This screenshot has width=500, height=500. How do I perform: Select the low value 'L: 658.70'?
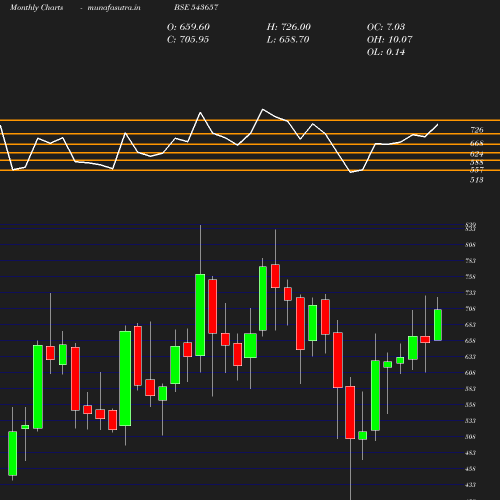click(x=288, y=40)
